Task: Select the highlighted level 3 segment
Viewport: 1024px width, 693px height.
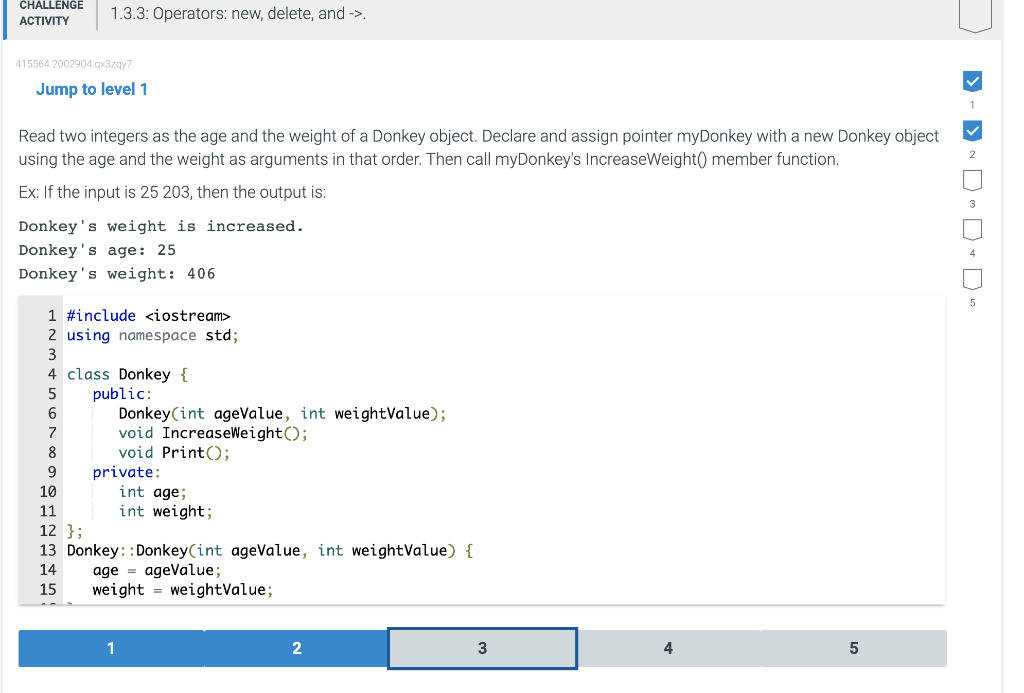Action: [481, 648]
